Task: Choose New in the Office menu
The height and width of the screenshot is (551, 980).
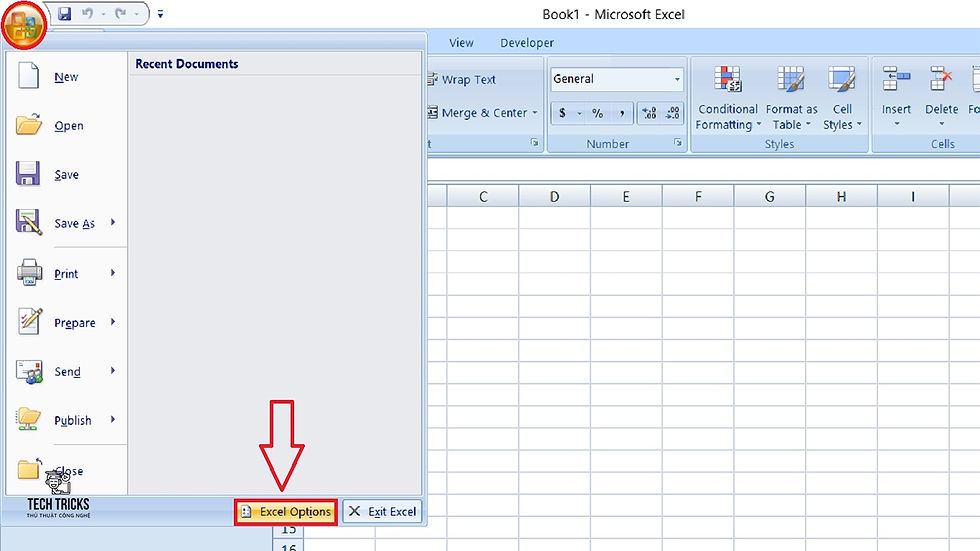Action: (x=66, y=77)
